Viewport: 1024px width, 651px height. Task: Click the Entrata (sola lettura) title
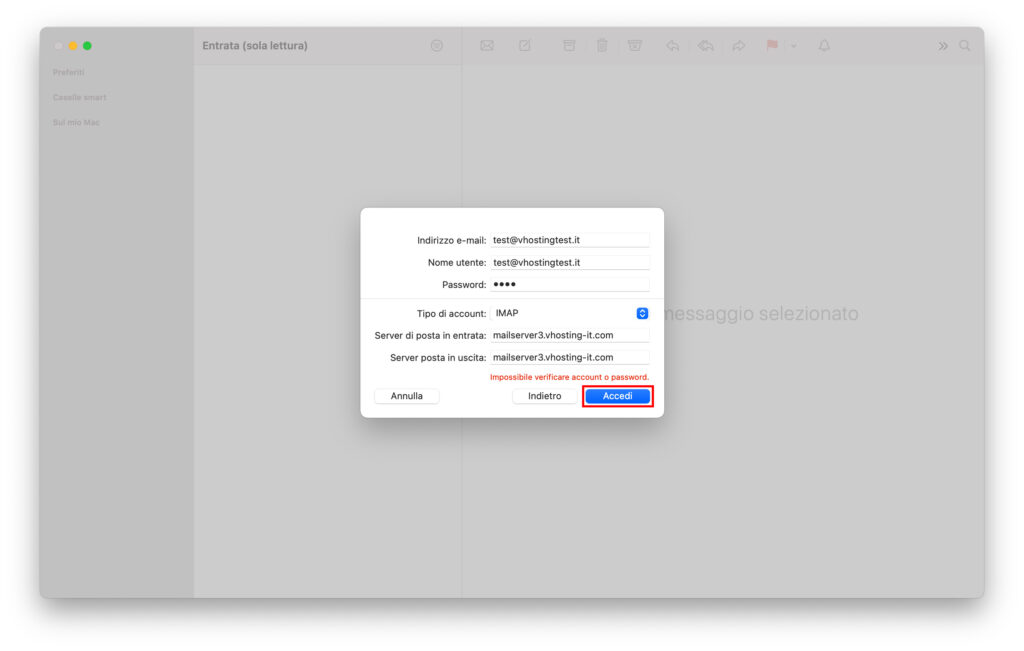255,46
